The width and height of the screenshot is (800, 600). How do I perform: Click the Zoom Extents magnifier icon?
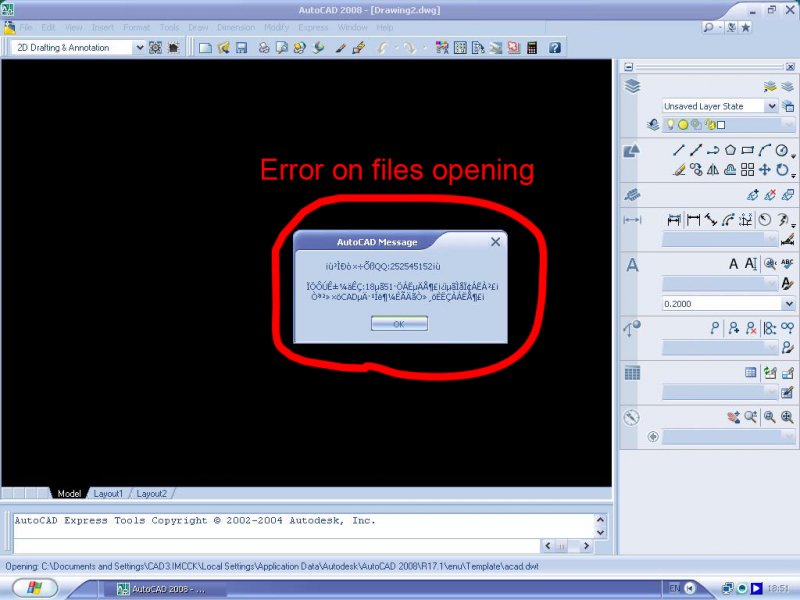tap(787, 417)
